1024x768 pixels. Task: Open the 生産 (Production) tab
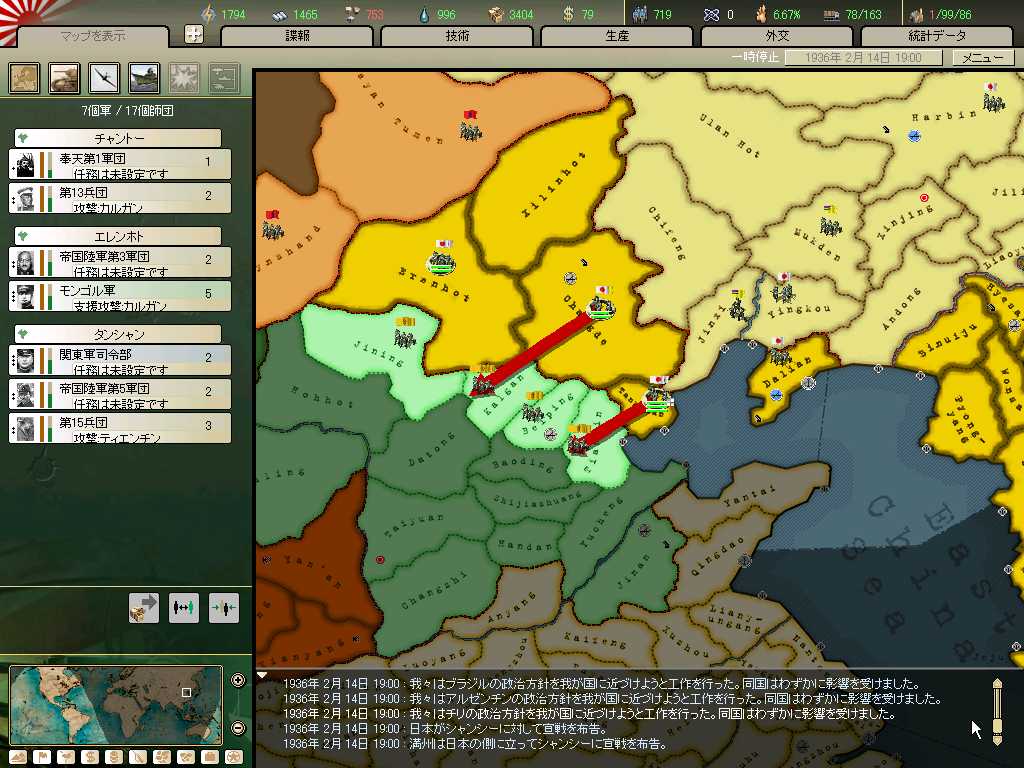click(x=617, y=36)
